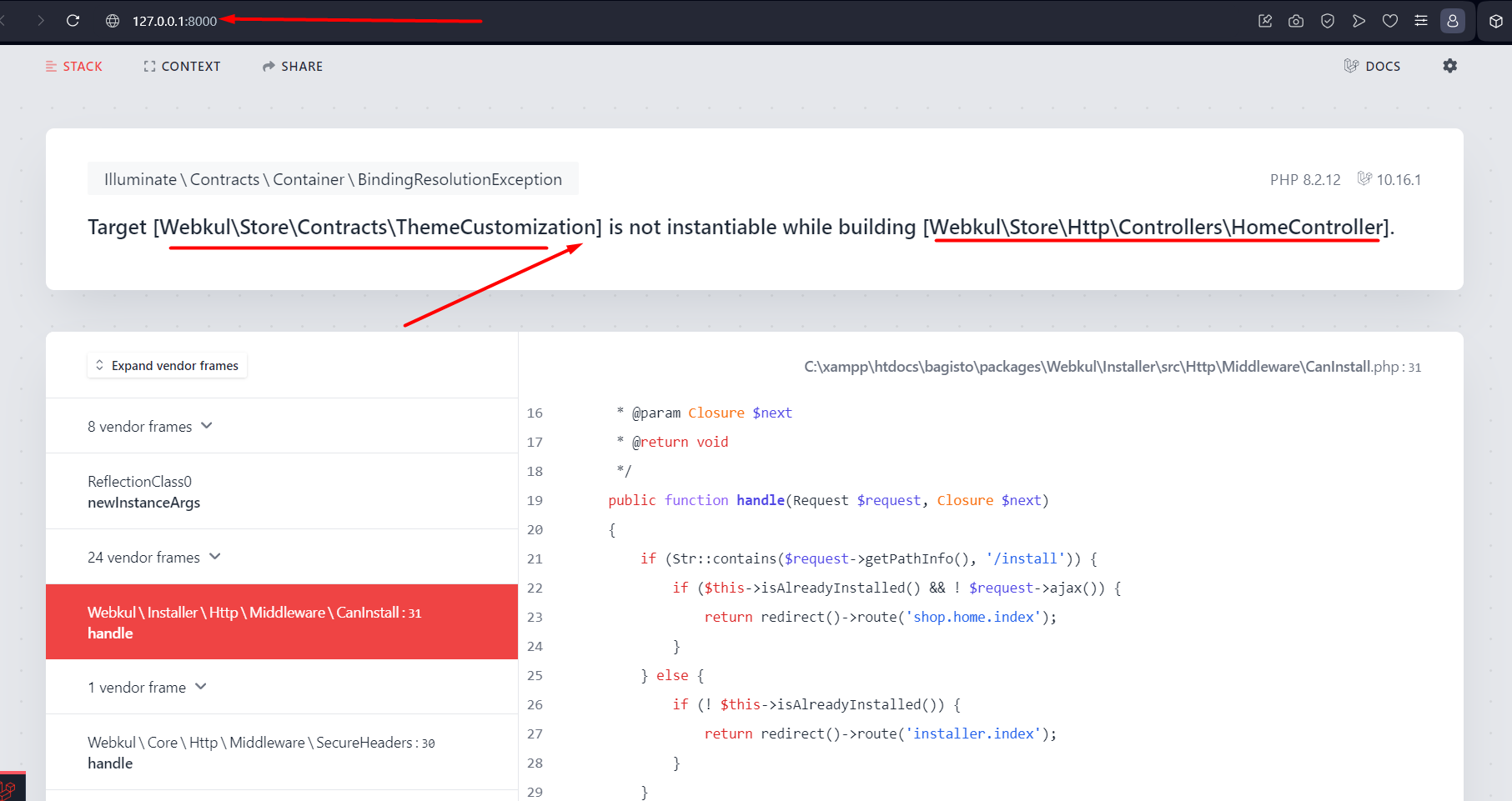
Task: Switch to the CONTEXT tab
Action: coord(182,67)
